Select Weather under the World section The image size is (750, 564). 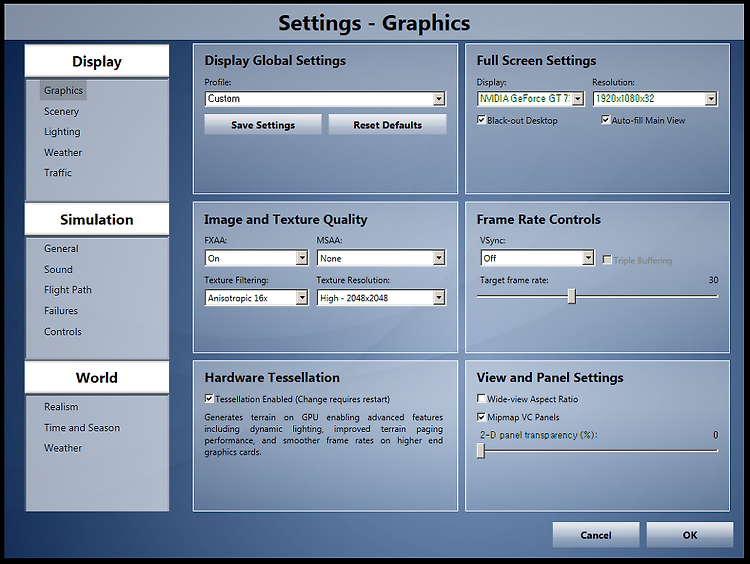click(x=63, y=448)
